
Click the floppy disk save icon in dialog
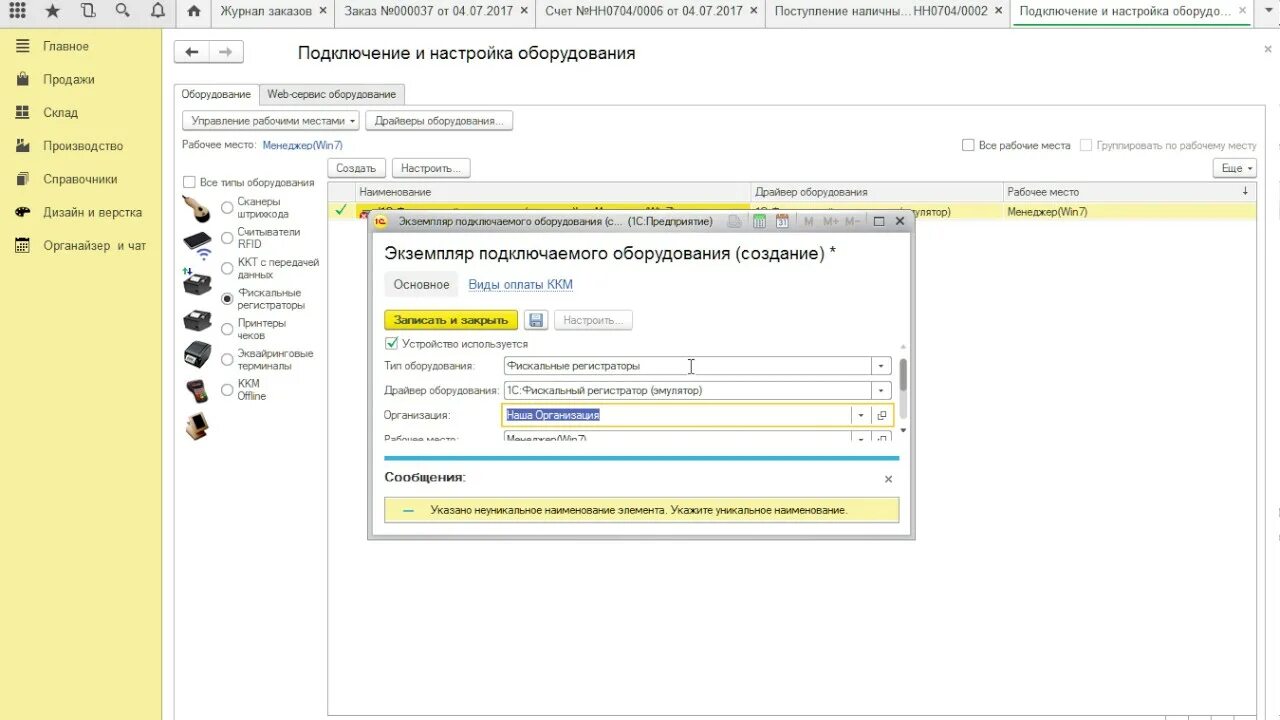click(536, 320)
